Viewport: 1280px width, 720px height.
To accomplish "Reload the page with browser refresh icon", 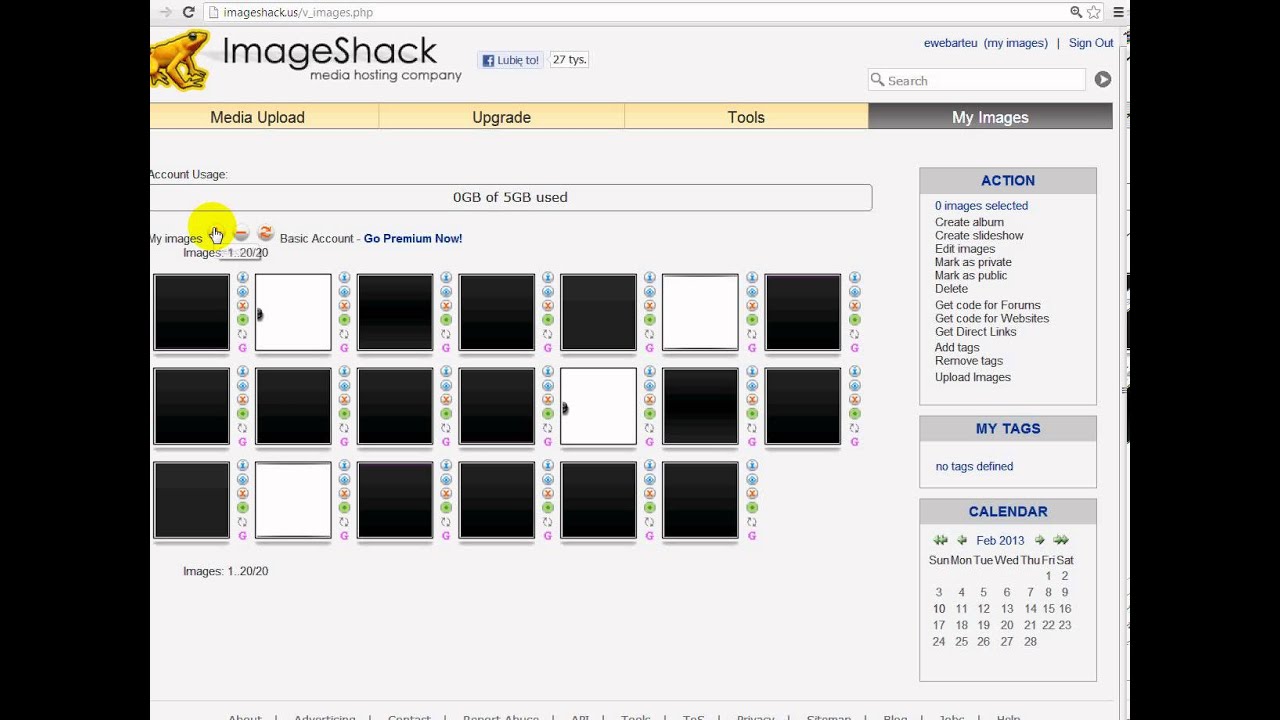I will coord(188,12).
